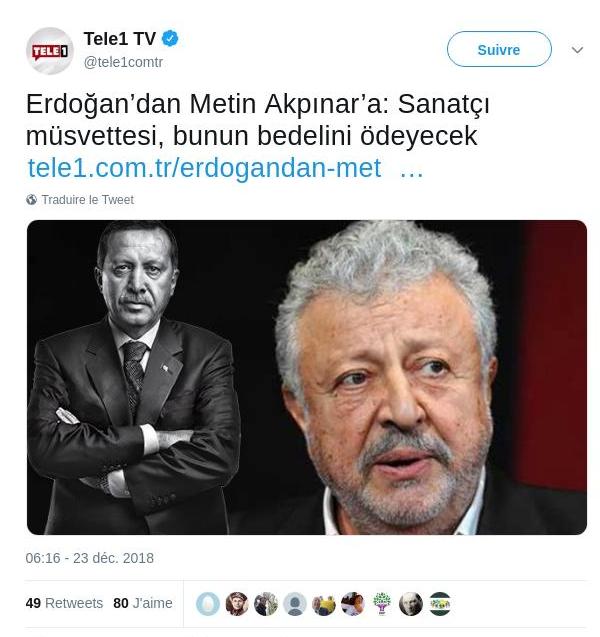Open the liker avatar with the tree logo

click(x=382, y=603)
